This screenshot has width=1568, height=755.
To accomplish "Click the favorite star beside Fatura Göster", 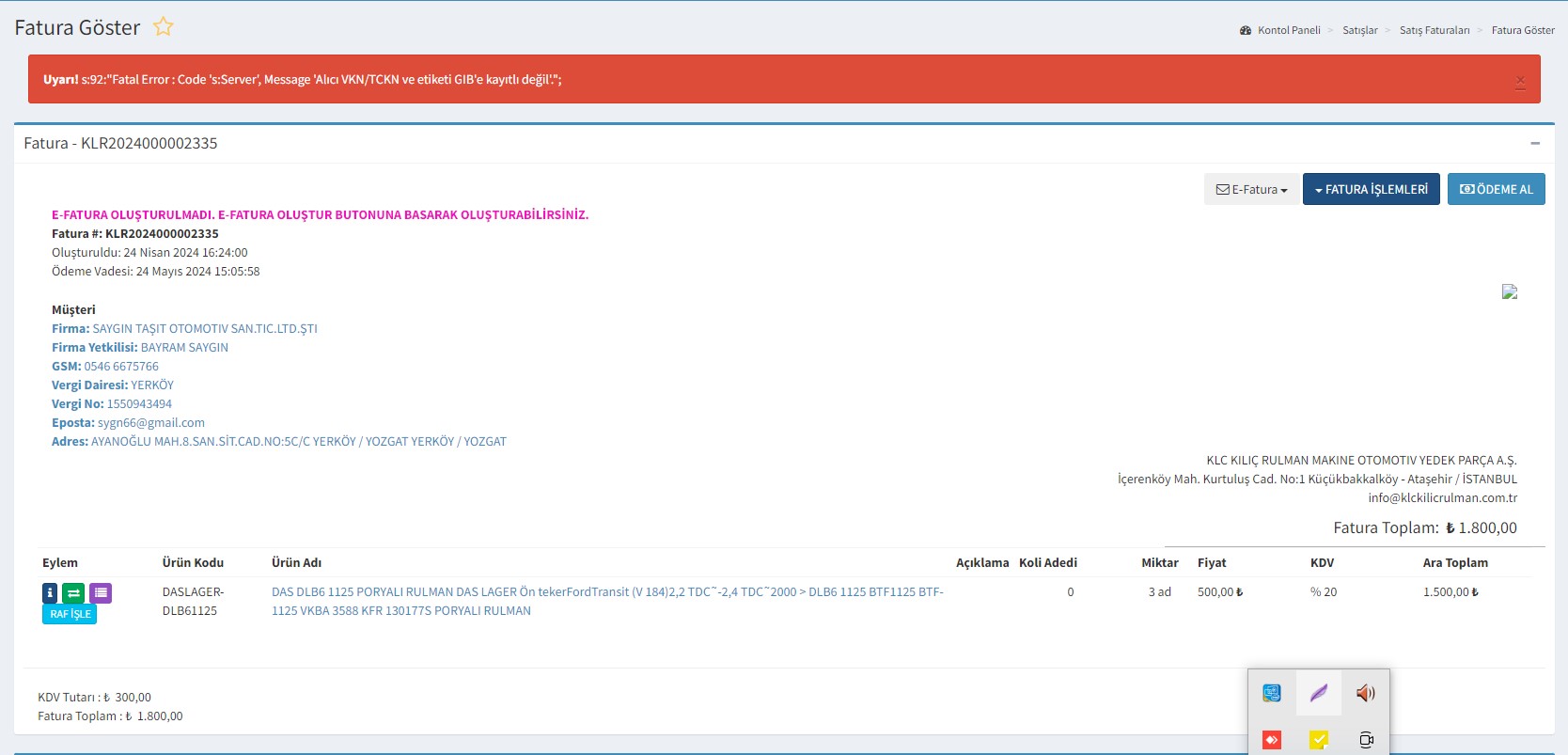I will tap(164, 27).
